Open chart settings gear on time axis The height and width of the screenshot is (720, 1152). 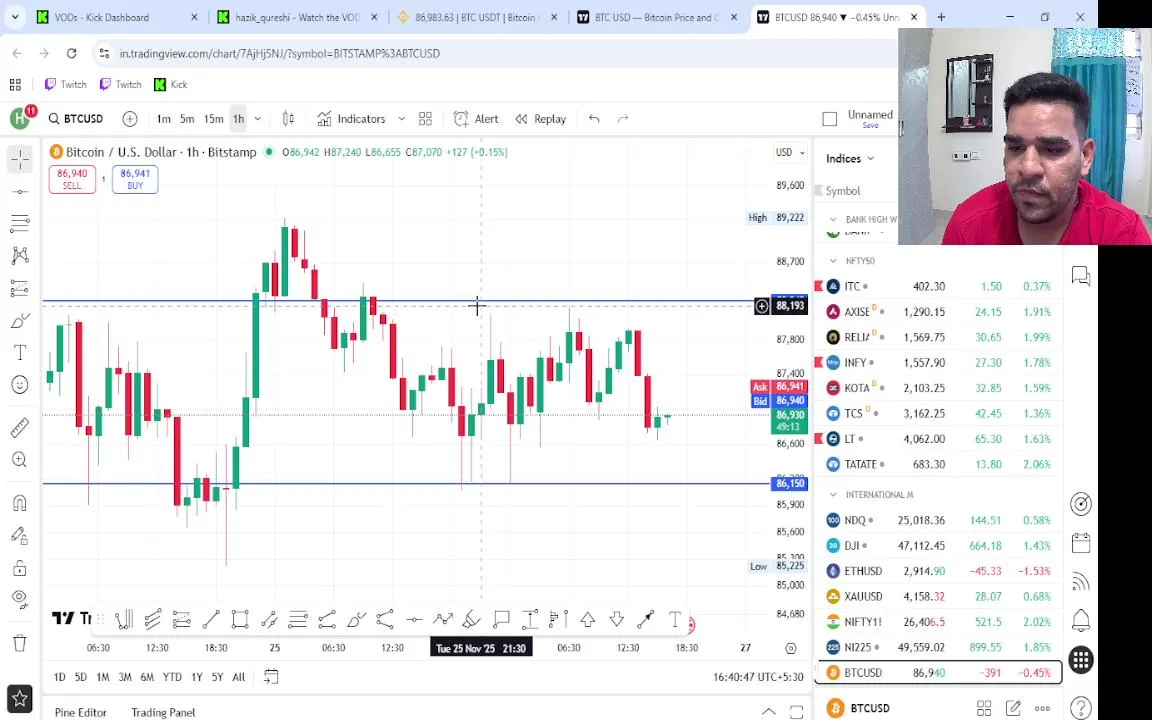point(791,648)
